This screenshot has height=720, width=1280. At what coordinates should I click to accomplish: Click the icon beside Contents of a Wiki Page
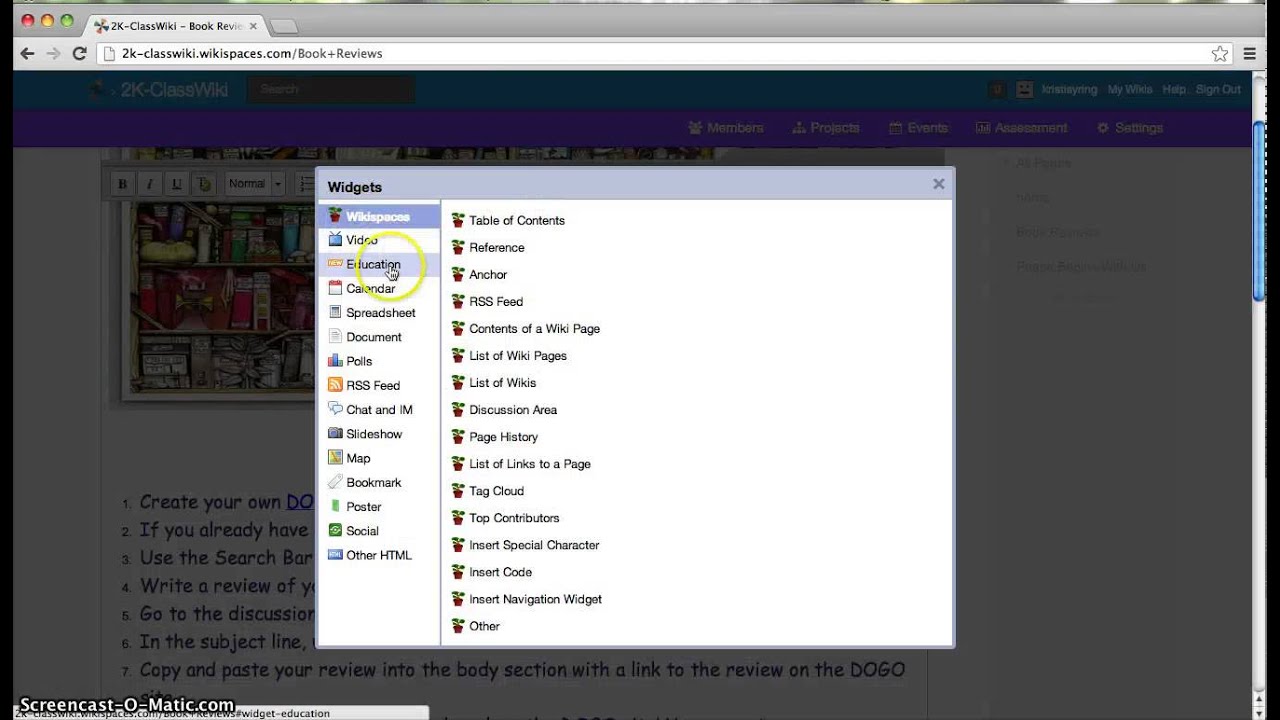click(458, 328)
